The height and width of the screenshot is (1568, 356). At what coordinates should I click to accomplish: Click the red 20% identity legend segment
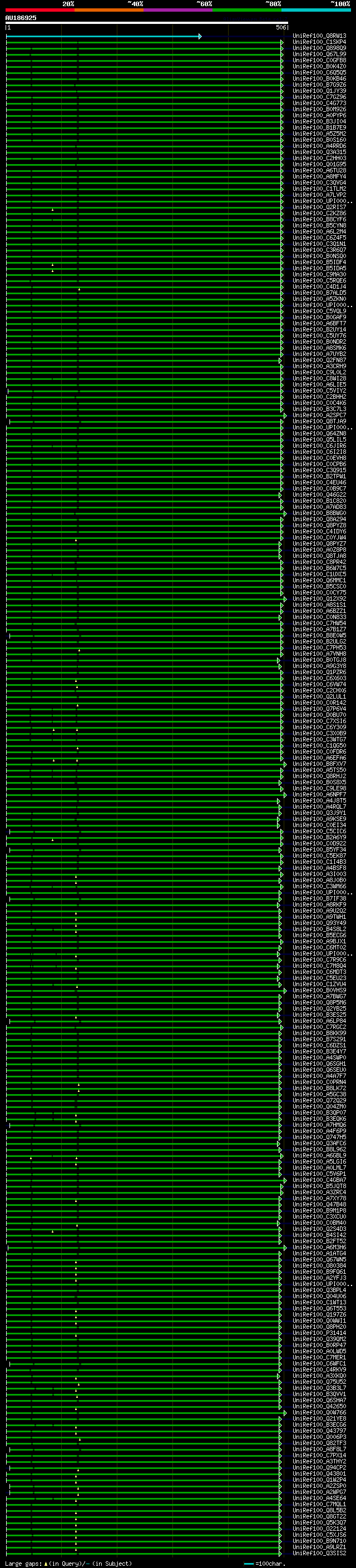tap(39, 10)
